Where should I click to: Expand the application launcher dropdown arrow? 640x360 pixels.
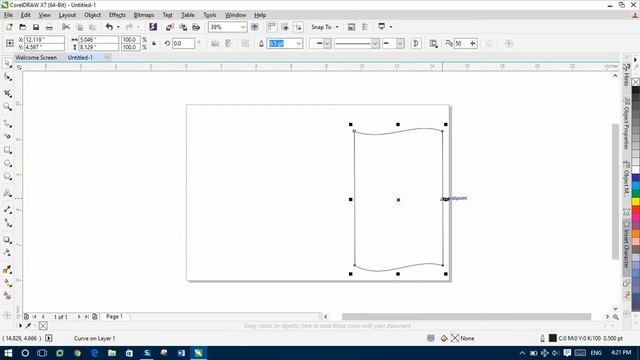(x=391, y=27)
